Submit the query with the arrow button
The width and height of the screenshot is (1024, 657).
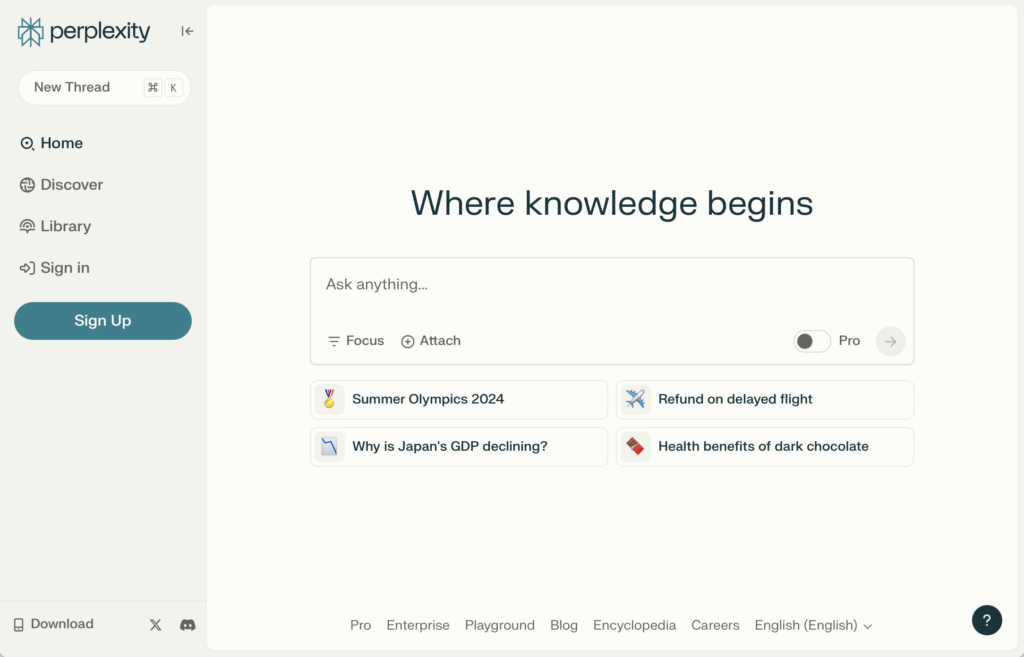point(890,341)
